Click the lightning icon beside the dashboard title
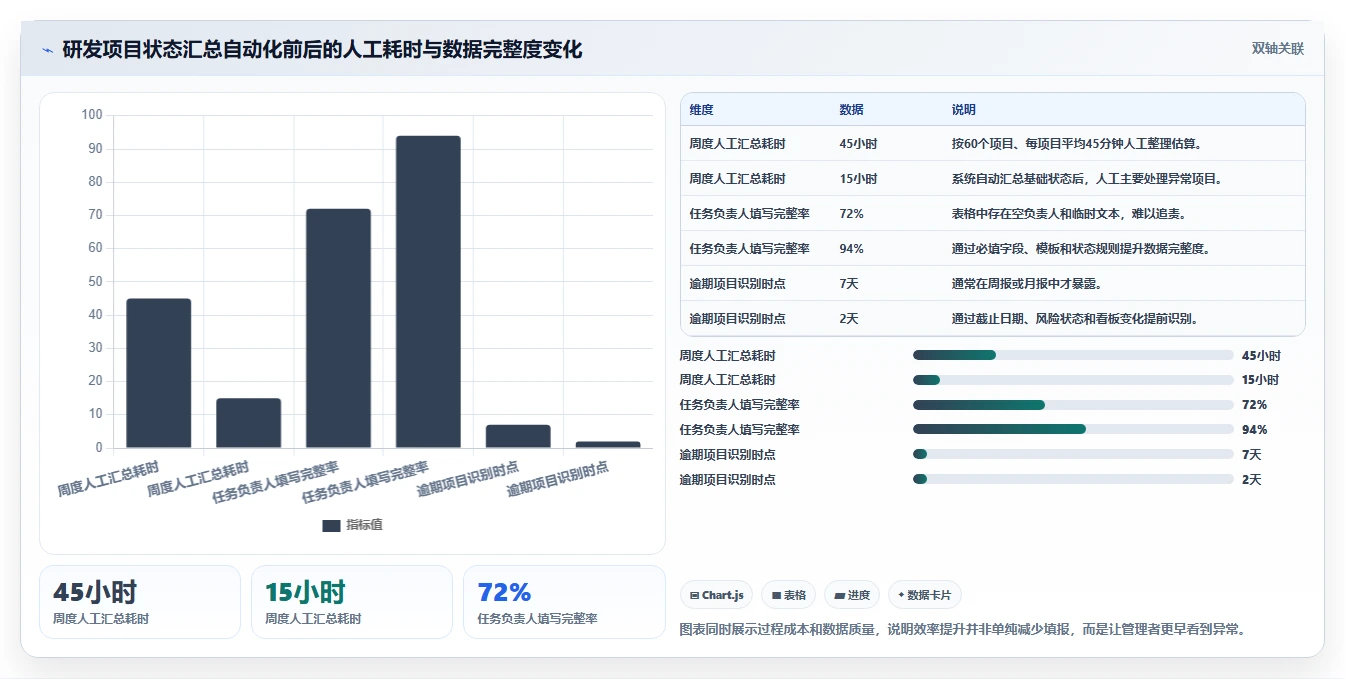The height and width of the screenshot is (679, 1345). [x=47, y=50]
